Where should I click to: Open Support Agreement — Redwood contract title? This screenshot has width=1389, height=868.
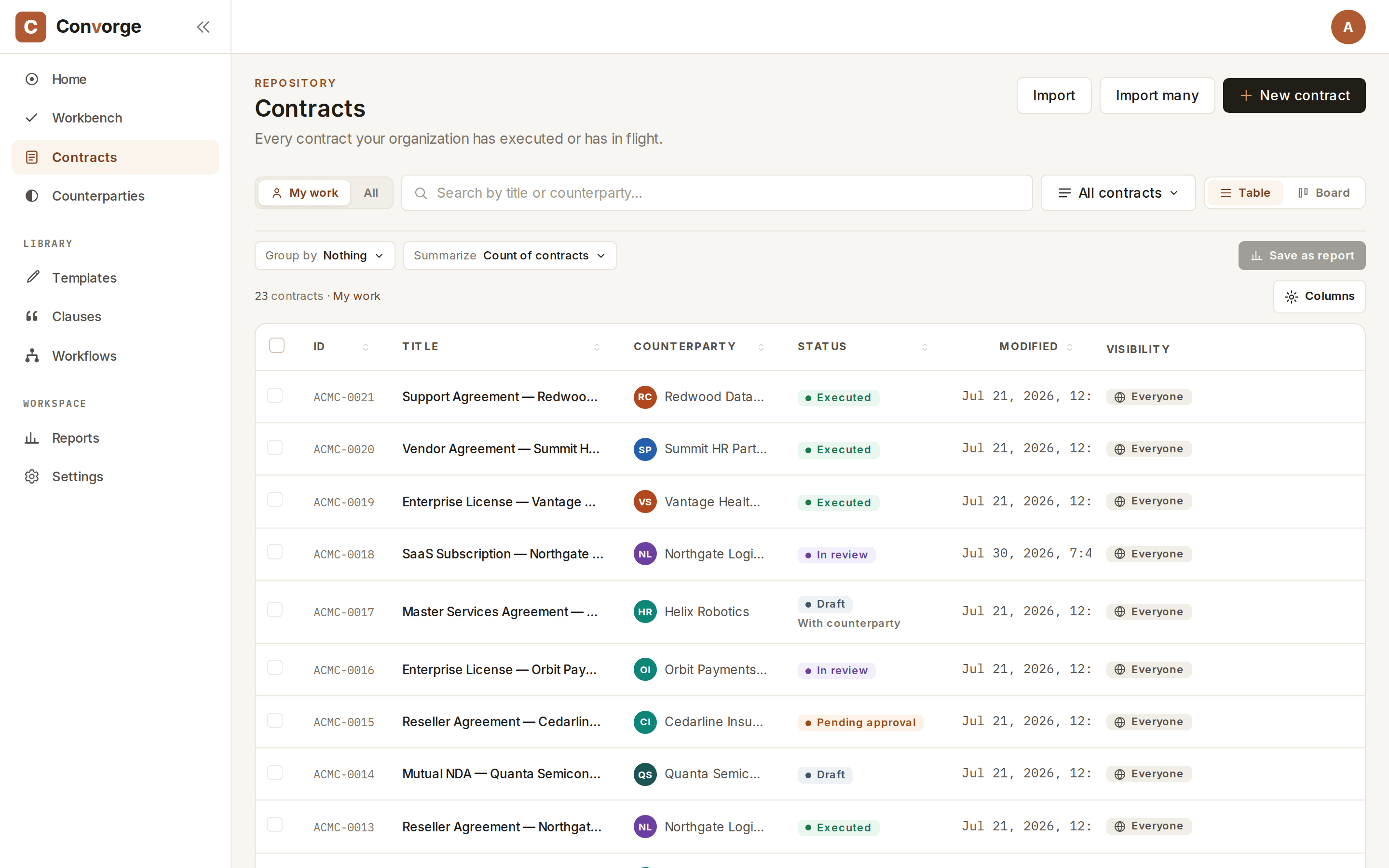click(x=500, y=397)
